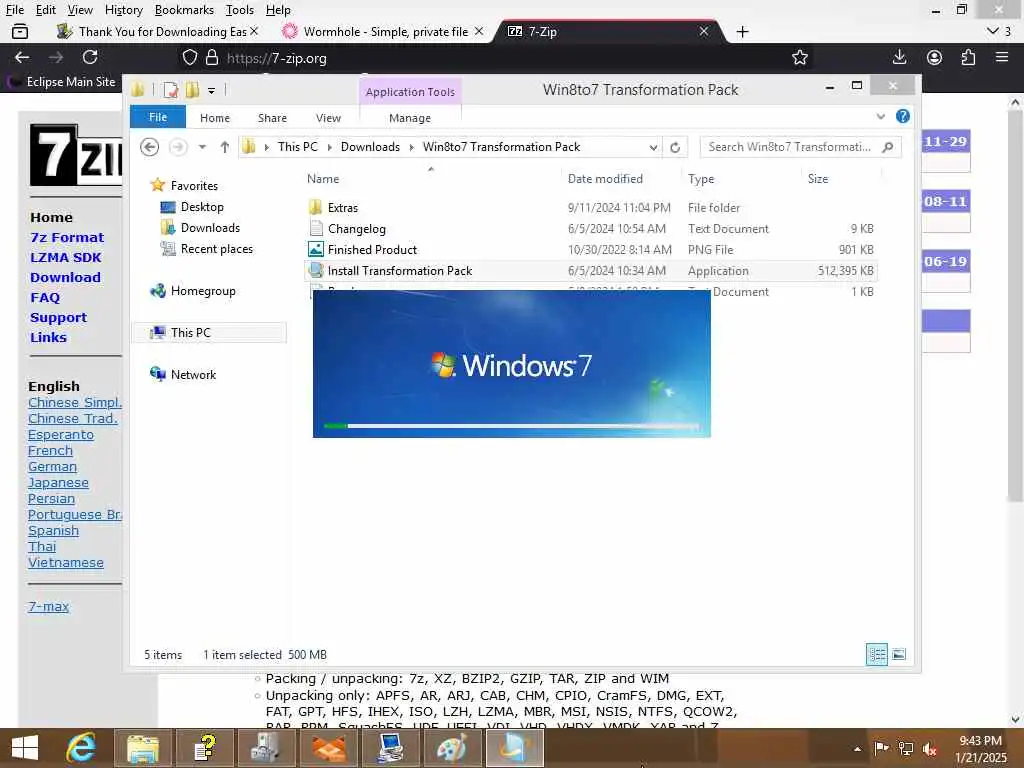Image resolution: width=1024 pixels, height=768 pixels.
Task: Open the Firefox hamburger application menu
Action: pos(1002,57)
